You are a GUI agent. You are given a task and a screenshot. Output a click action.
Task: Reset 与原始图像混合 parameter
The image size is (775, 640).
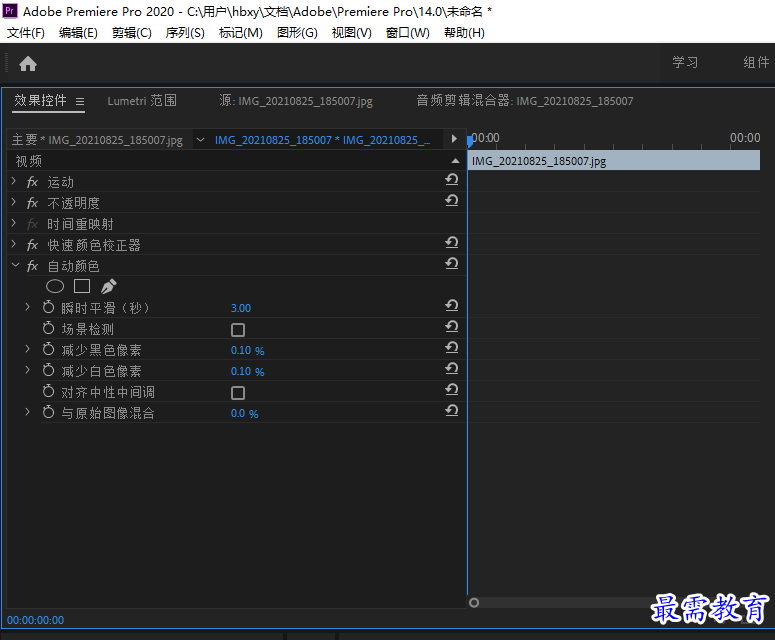452,411
